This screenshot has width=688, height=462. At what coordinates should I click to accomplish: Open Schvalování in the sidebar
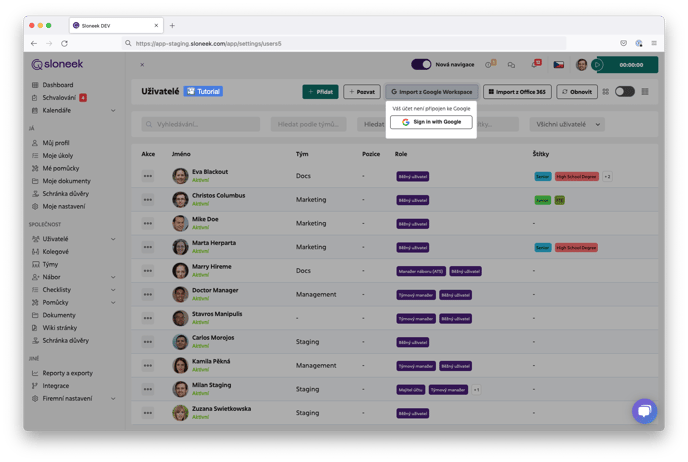coord(59,97)
